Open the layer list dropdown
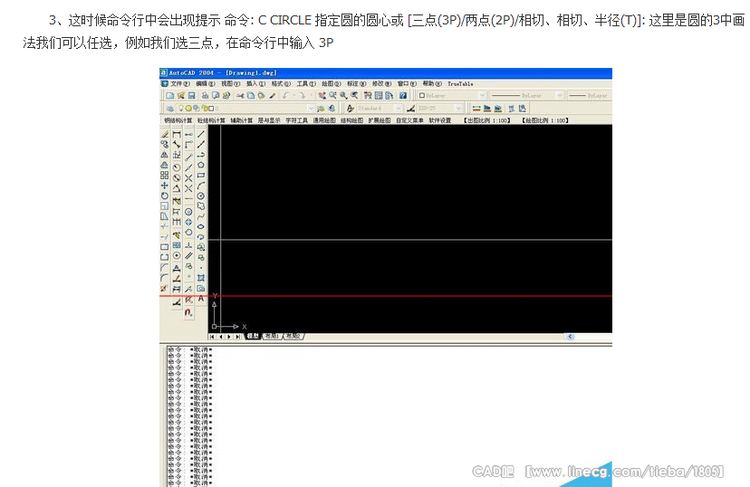 coord(311,109)
